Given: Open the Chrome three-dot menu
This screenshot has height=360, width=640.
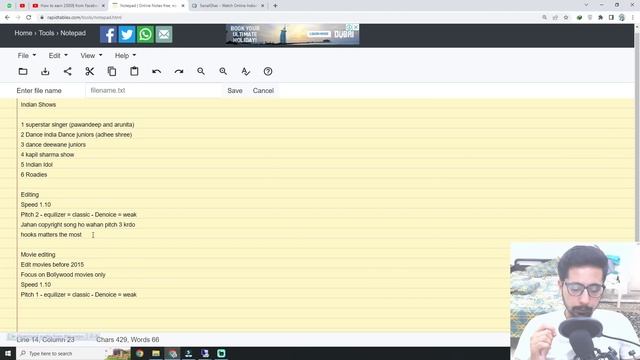Looking at the screenshot, I should (x=633, y=18).
